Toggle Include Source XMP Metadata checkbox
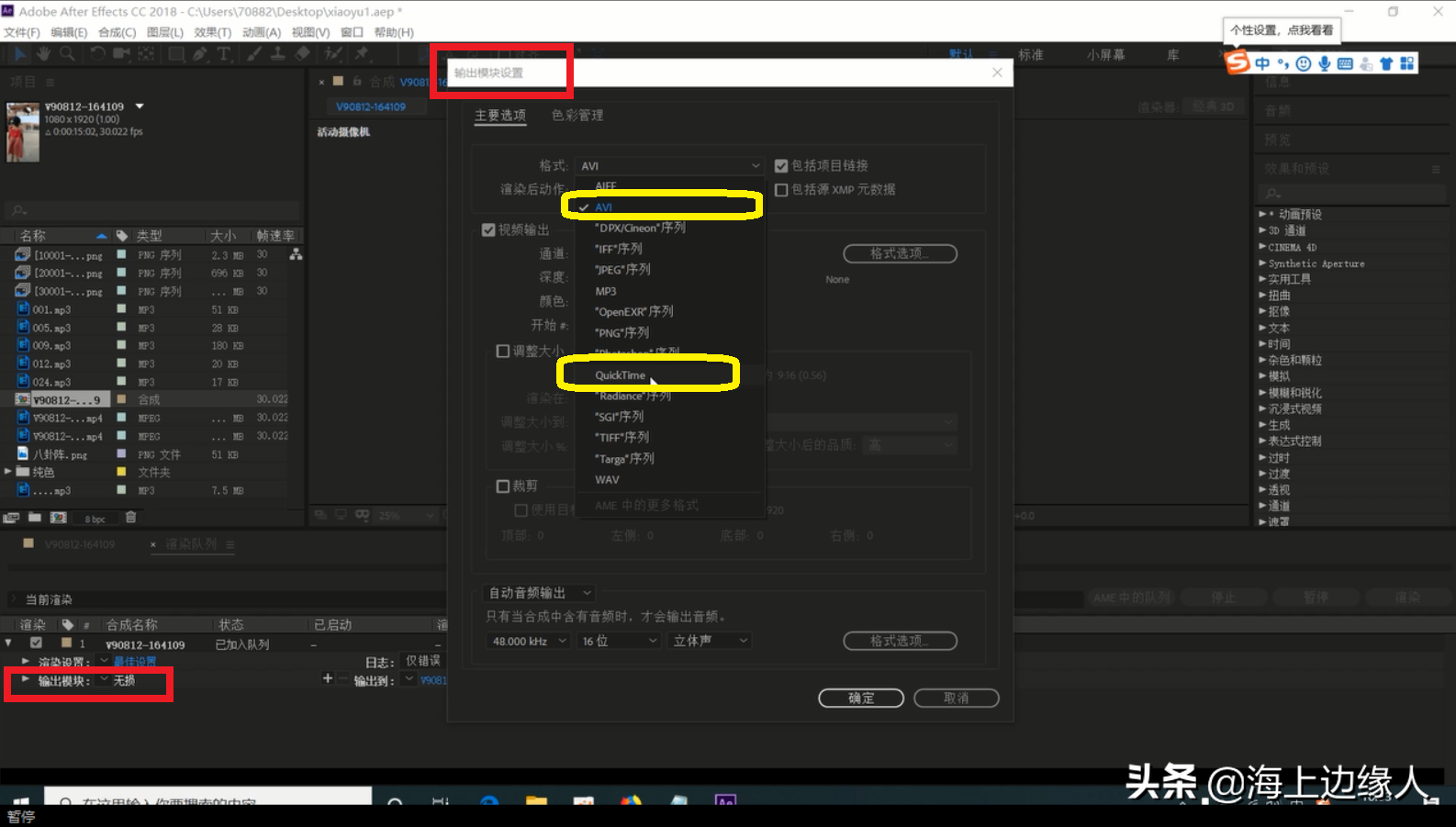The image size is (1456, 827). [x=781, y=190]
